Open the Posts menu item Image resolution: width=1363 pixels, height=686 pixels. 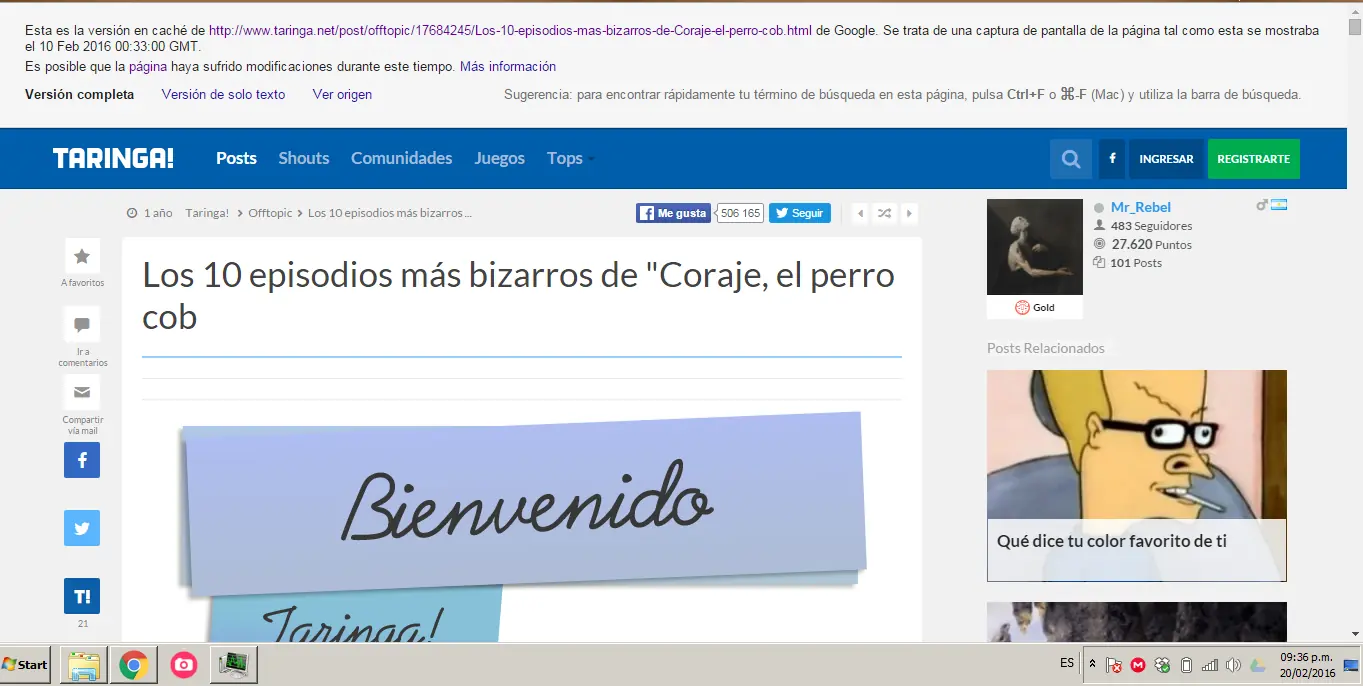coord(236,158)
